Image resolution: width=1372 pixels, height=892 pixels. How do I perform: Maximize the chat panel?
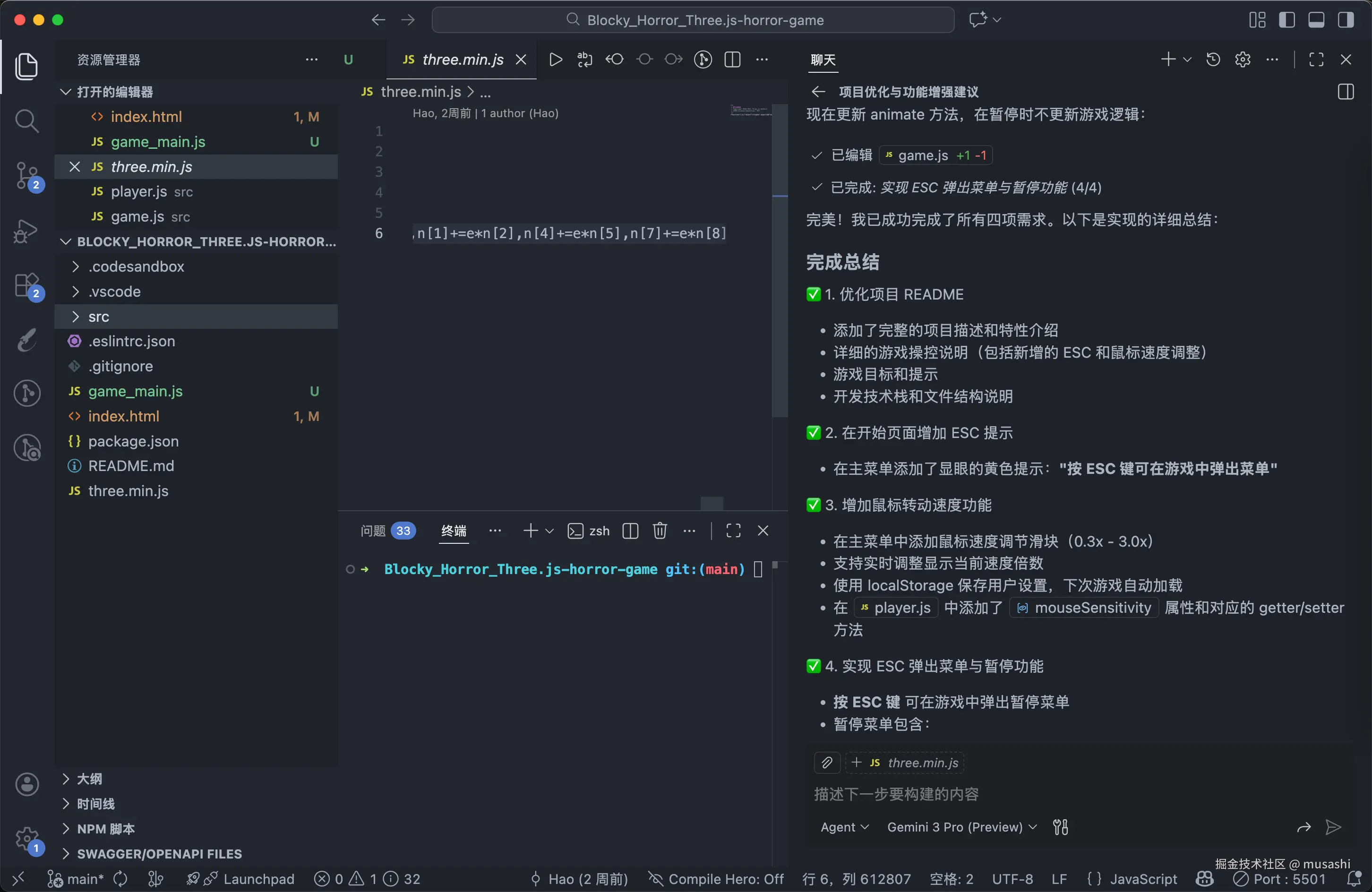[1316, 60]
